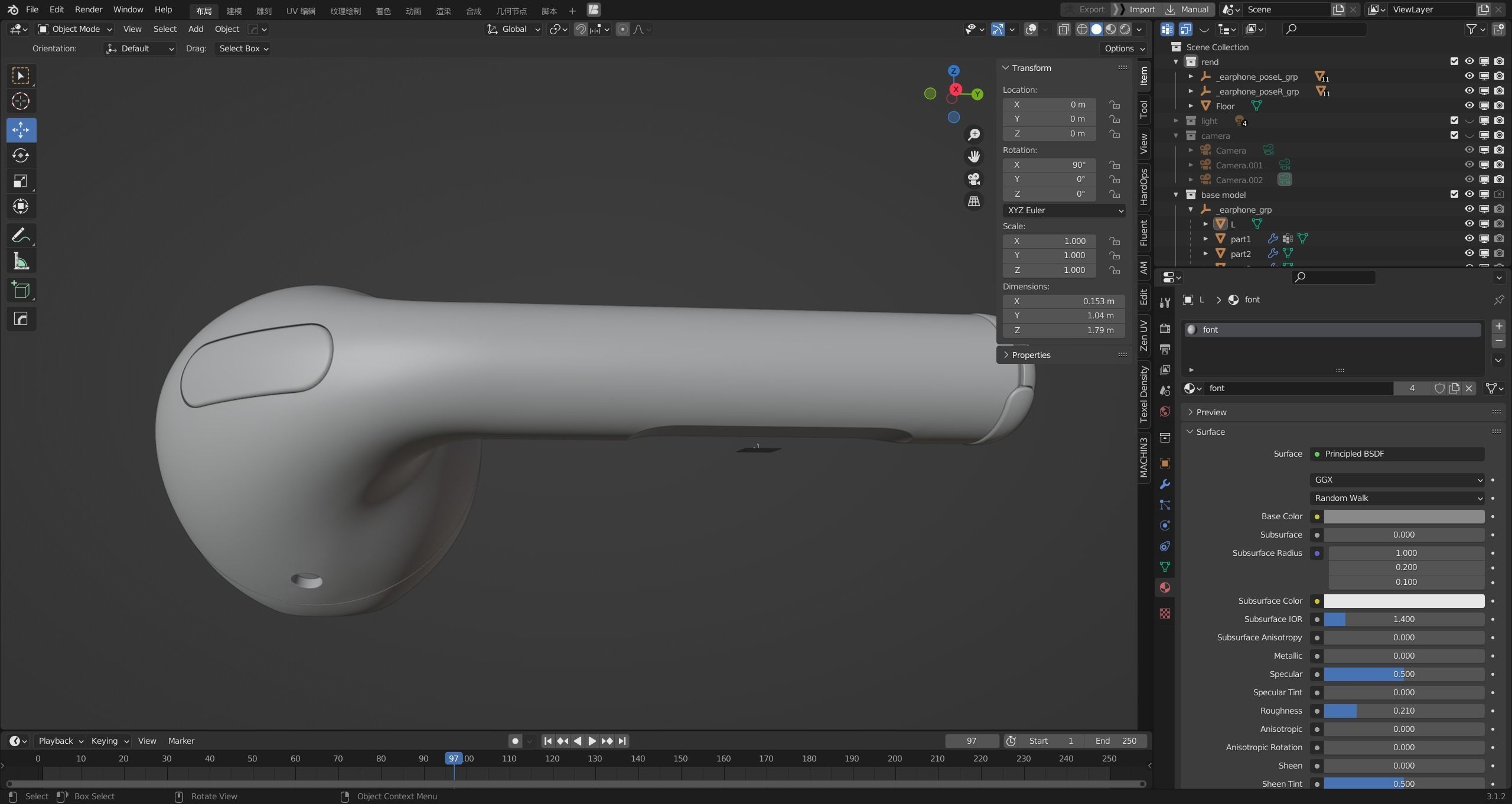Uncheck the rend collection checkbox
Viewport: 1512px width, 804px height.
click(x=1454, y=61)
